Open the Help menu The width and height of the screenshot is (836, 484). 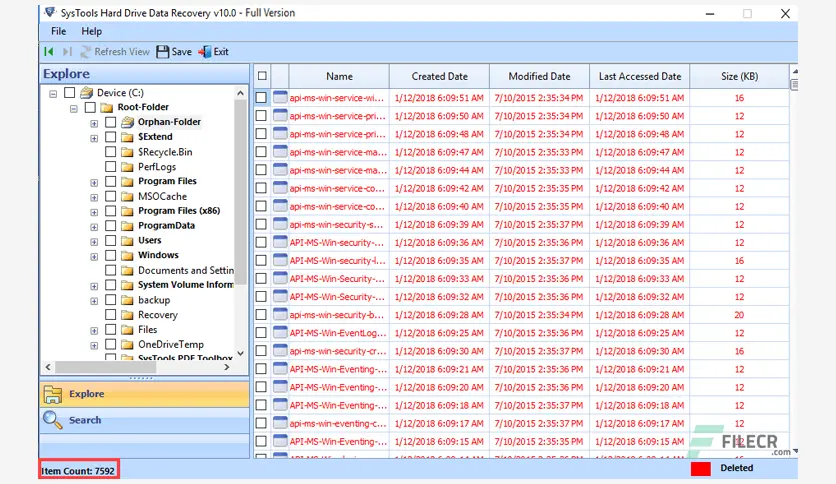pyautogui.click(x=91, y=31)
